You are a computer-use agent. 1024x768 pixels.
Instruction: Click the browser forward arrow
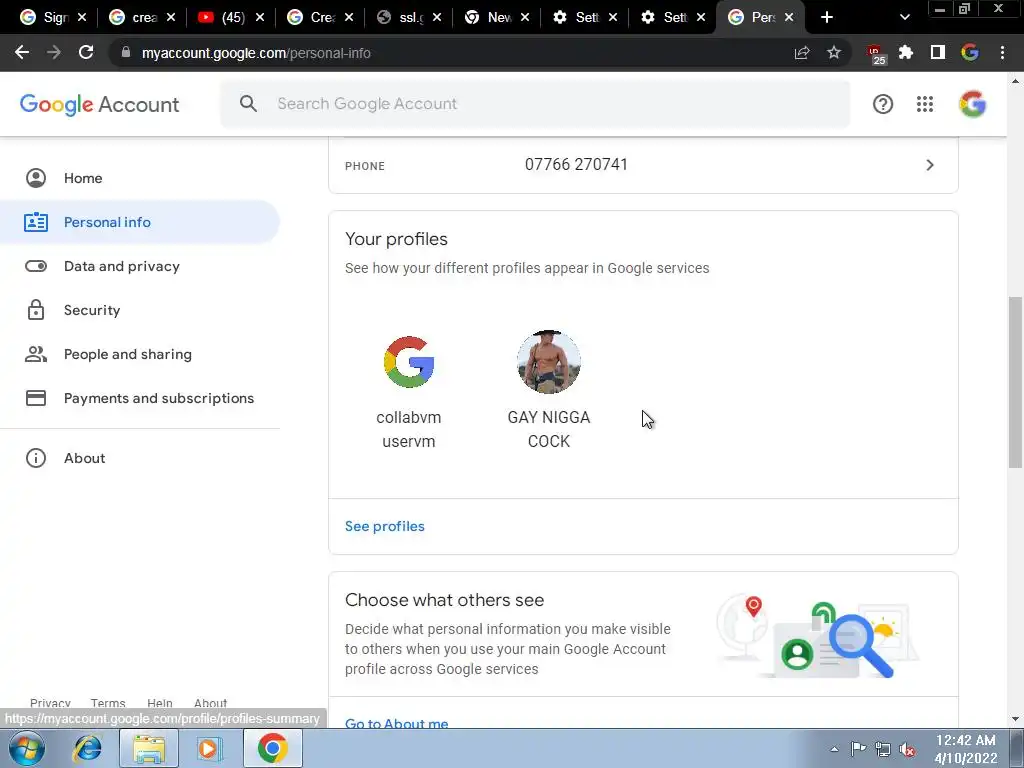[54, 52]
